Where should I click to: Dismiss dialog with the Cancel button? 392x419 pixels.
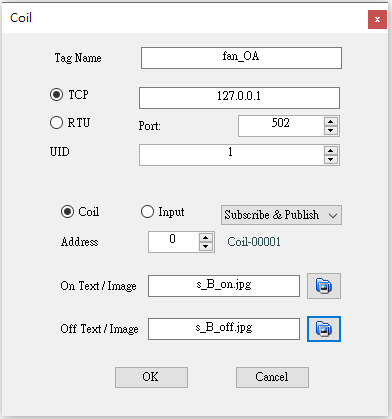click(x=272, y=377)
